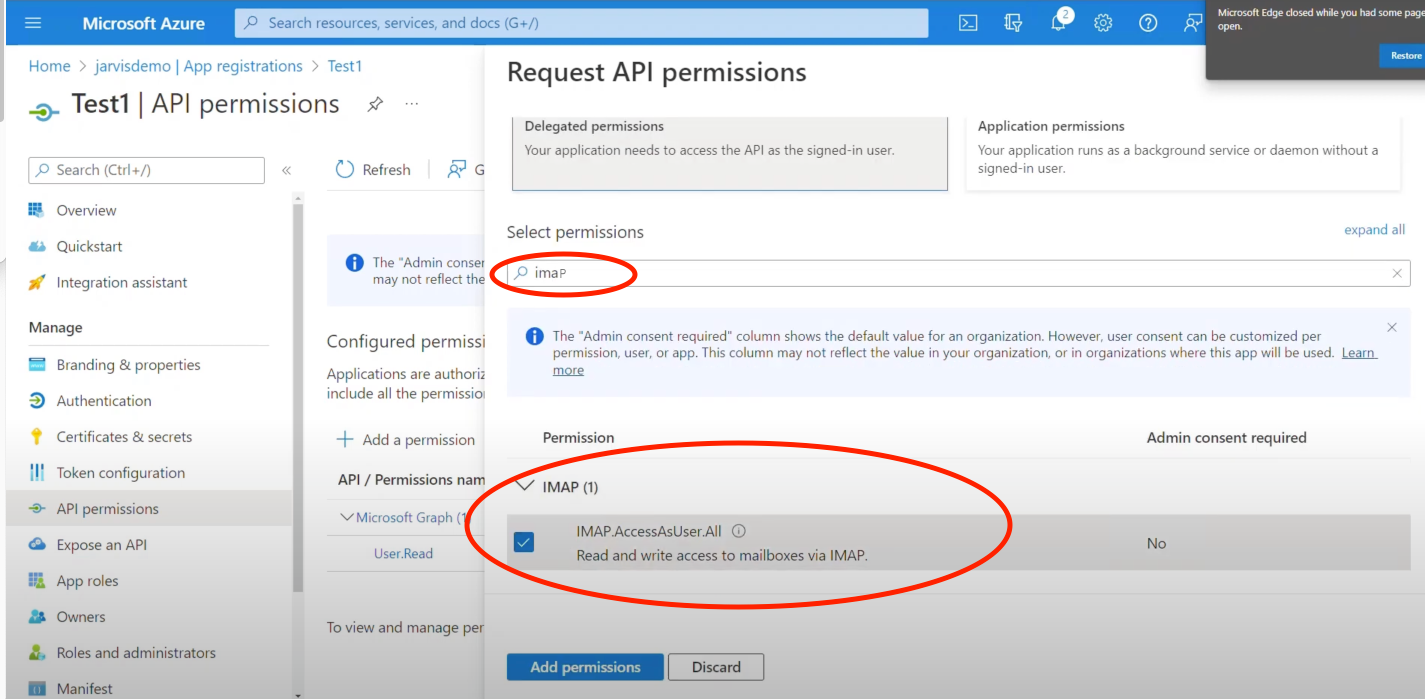This screenshot has height=699, width=1425.
Task: Click info icon next to IMAP.AccessAsUser.All
Action: click(x=739, y=532)
